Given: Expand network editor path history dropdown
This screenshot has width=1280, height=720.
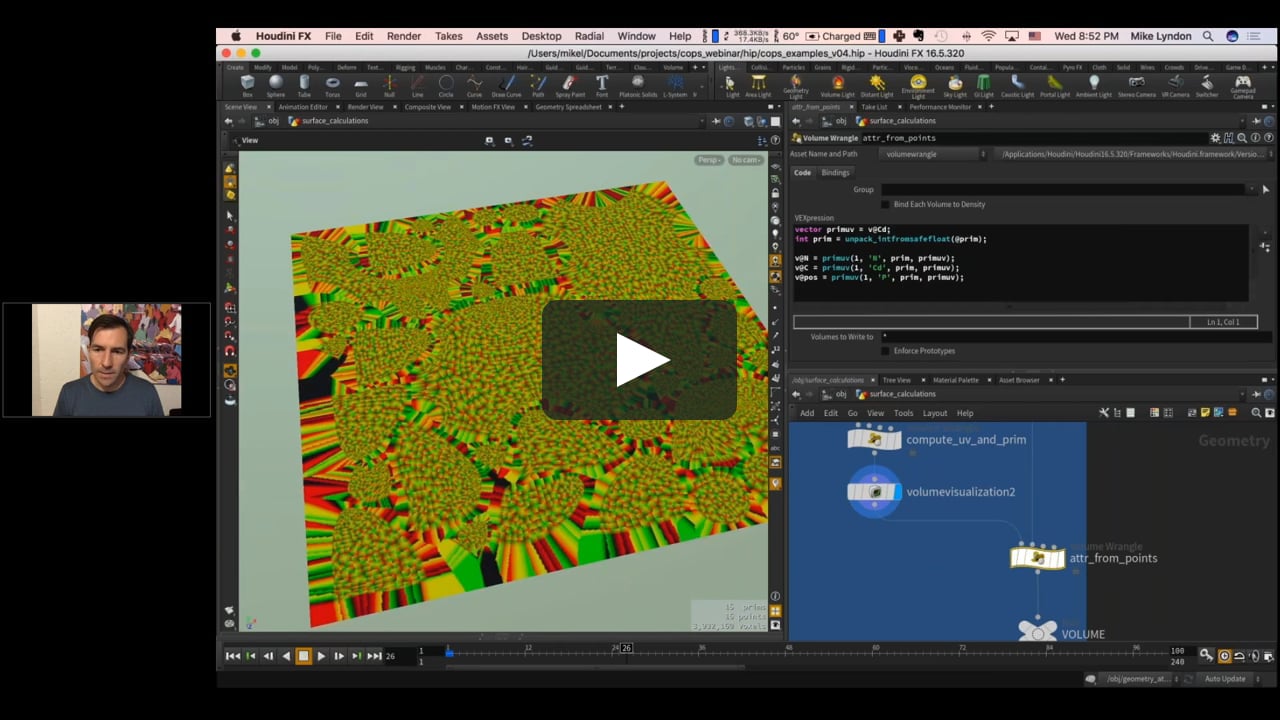Looking at the screenshot, I should tap(1243, 394).
